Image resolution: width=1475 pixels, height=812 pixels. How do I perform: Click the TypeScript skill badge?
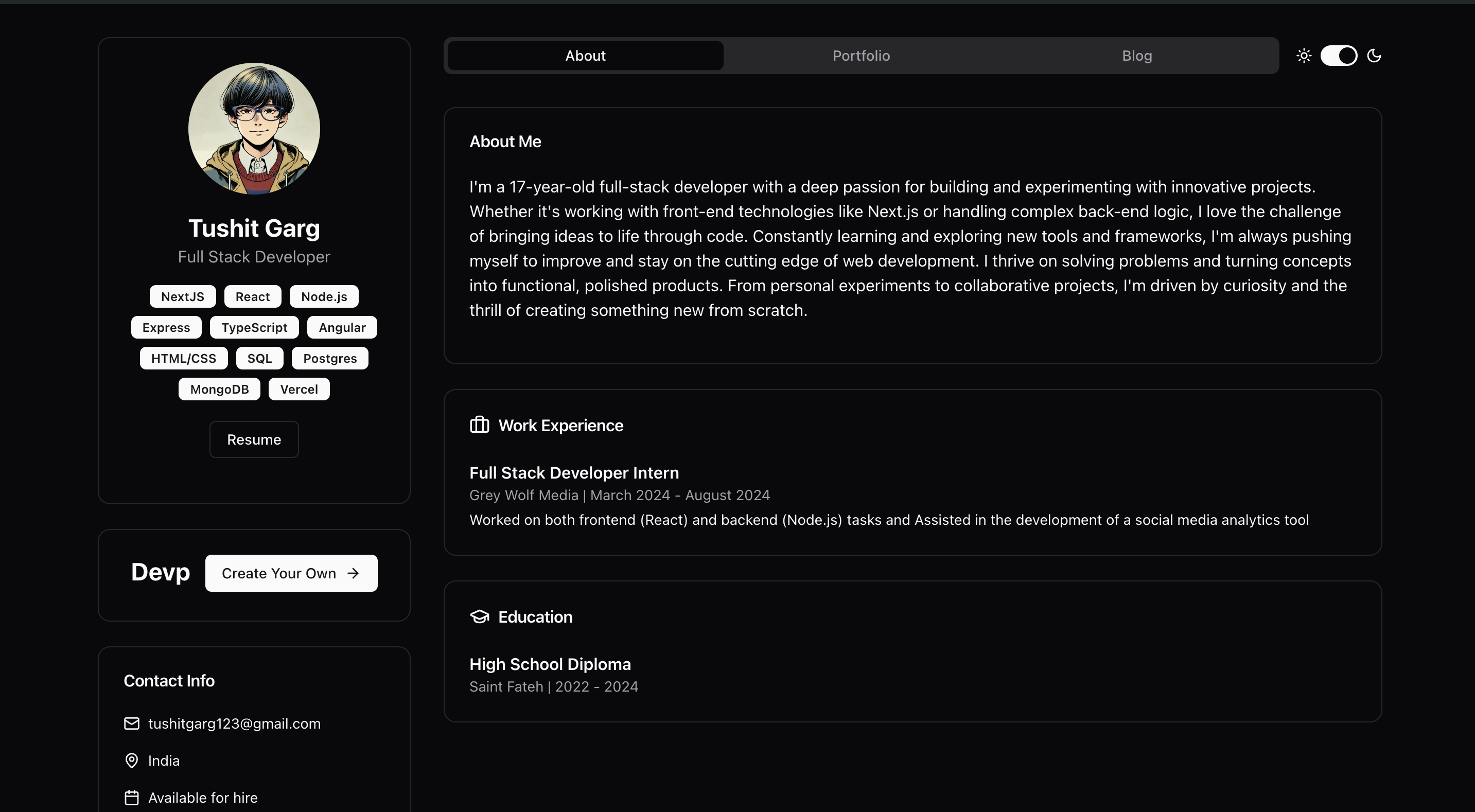254,328
